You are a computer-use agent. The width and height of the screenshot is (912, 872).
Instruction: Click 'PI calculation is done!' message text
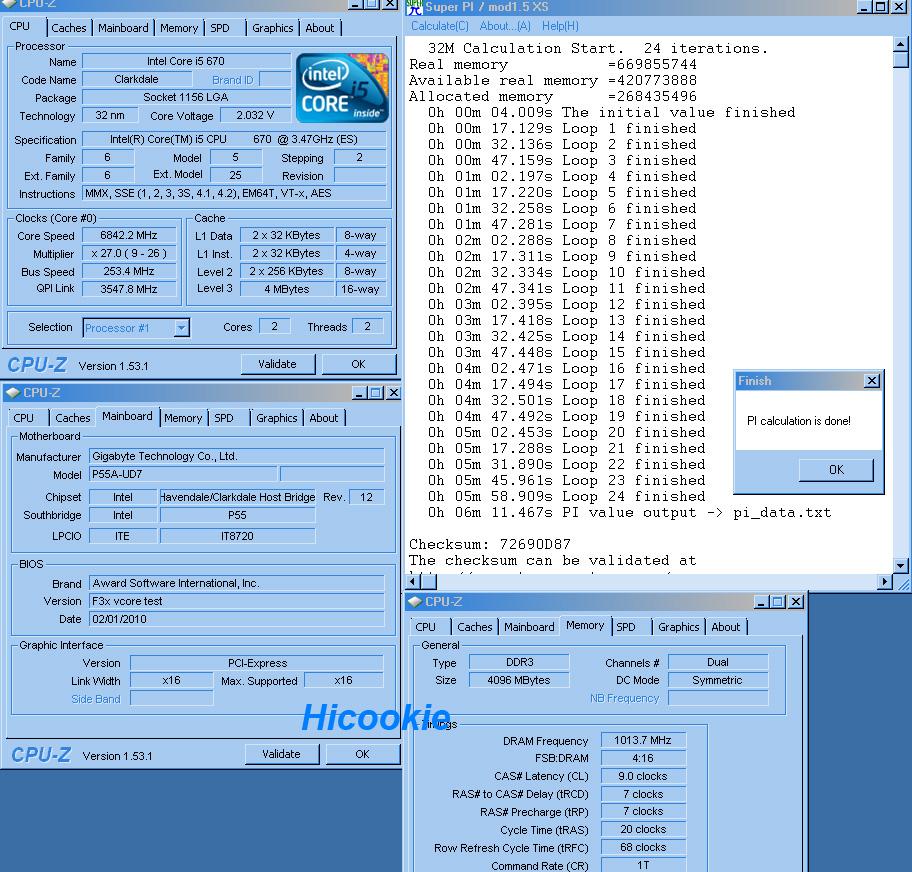[x=799, y=421]
